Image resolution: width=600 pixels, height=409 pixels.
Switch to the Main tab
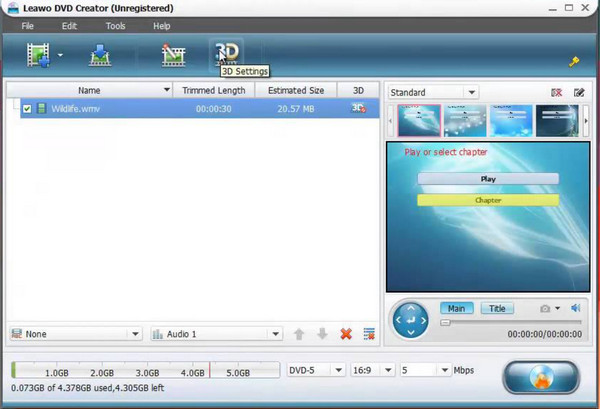tap(457, 308)
